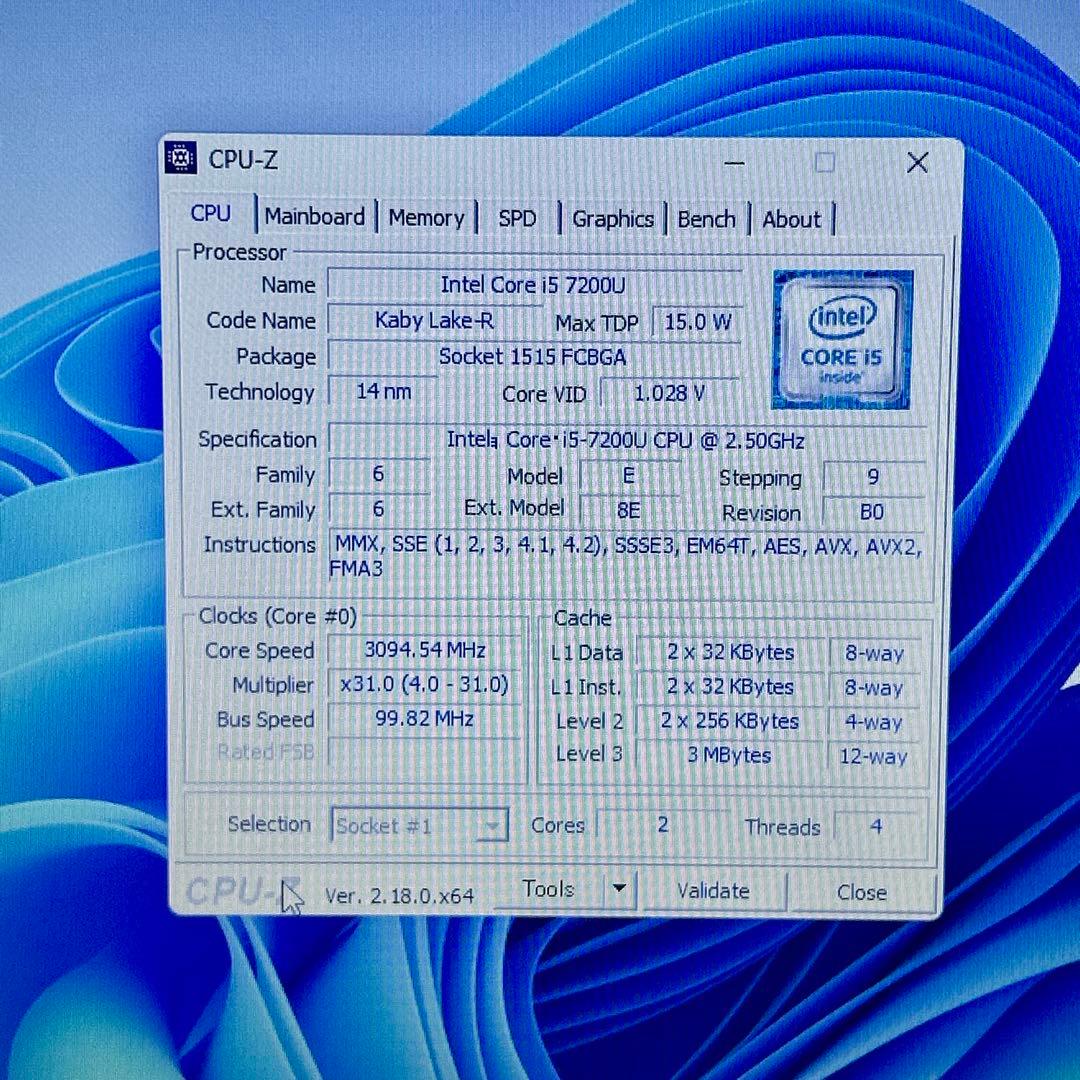1080x1080 pixels.
Task: Click the Code Name value 'Kaby Lake-R'
Action: click(435, 320)
